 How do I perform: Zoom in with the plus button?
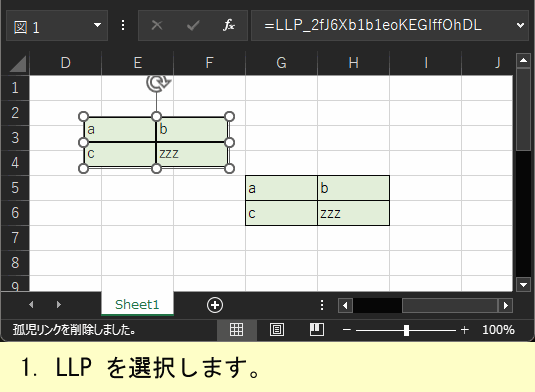click(464, 330)
